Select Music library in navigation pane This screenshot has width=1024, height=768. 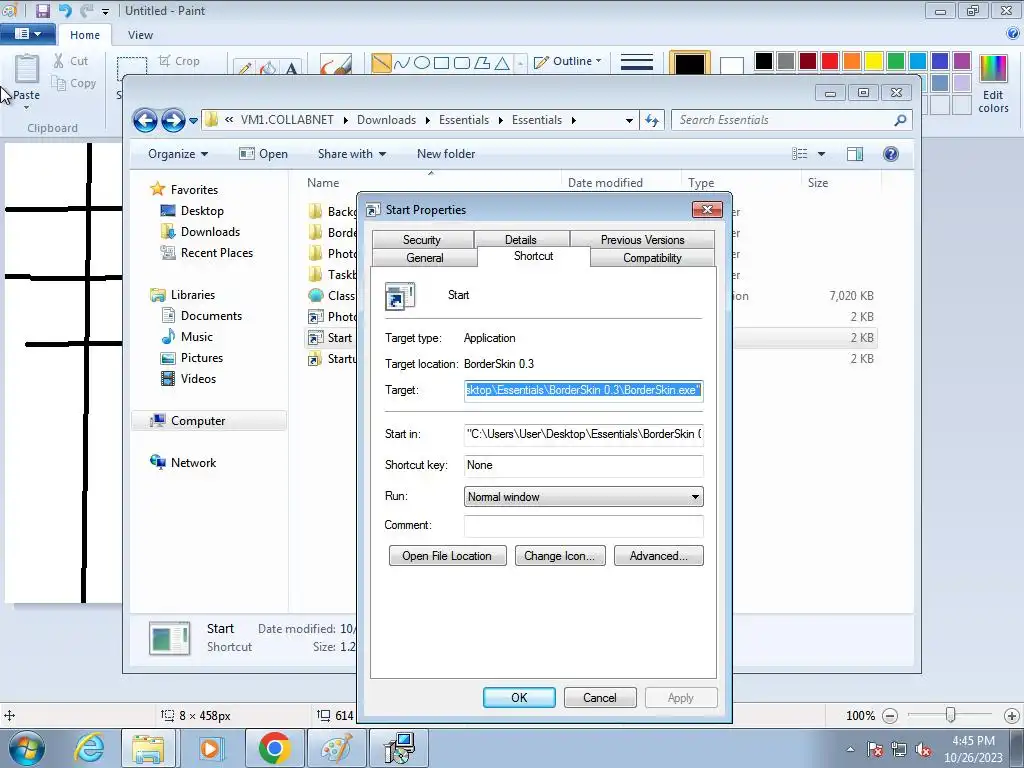point(197,337)
